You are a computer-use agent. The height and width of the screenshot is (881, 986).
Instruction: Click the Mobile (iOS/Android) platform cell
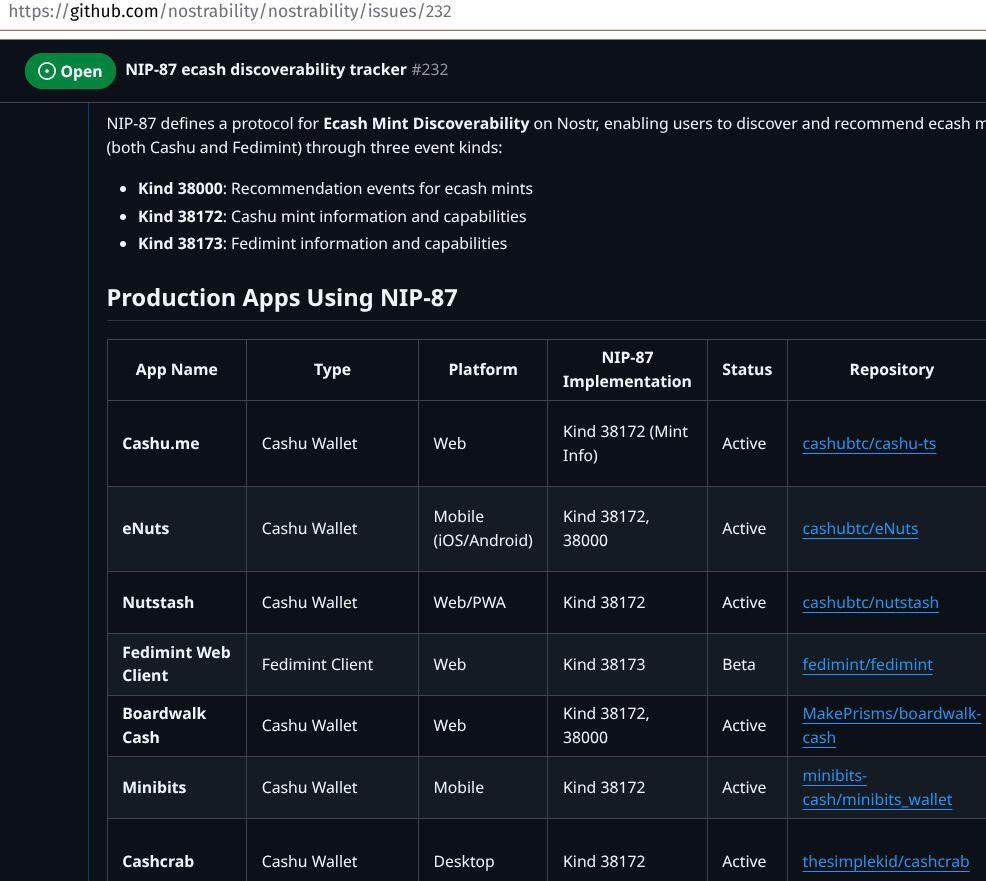pyautogui.click(x=483, y=528)
